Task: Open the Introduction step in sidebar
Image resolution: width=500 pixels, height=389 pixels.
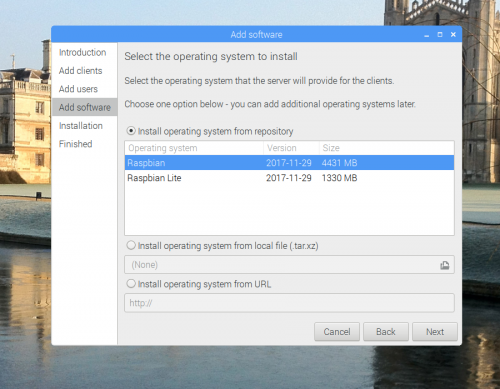Action: point(82,52)
